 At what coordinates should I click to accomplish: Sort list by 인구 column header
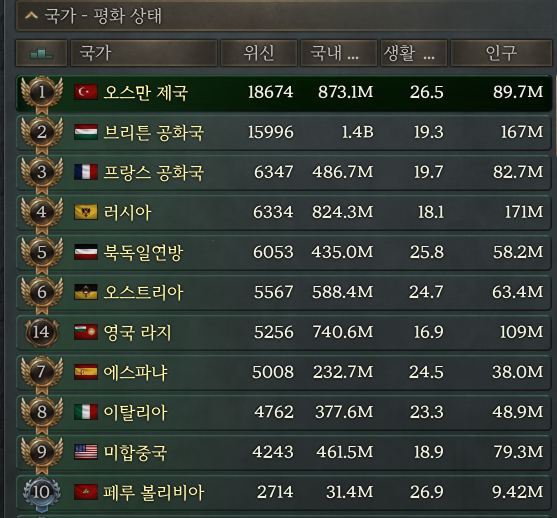click(501, 53)
